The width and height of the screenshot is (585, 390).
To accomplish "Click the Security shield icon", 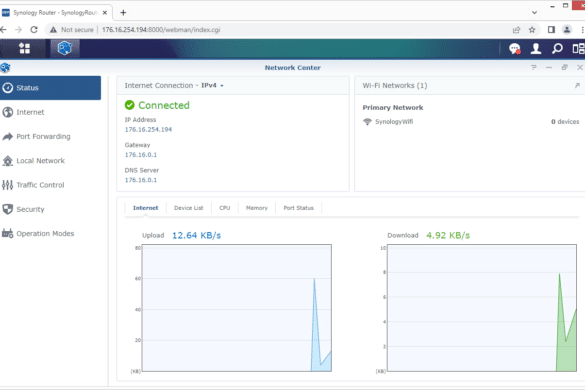I will point(7,209).
